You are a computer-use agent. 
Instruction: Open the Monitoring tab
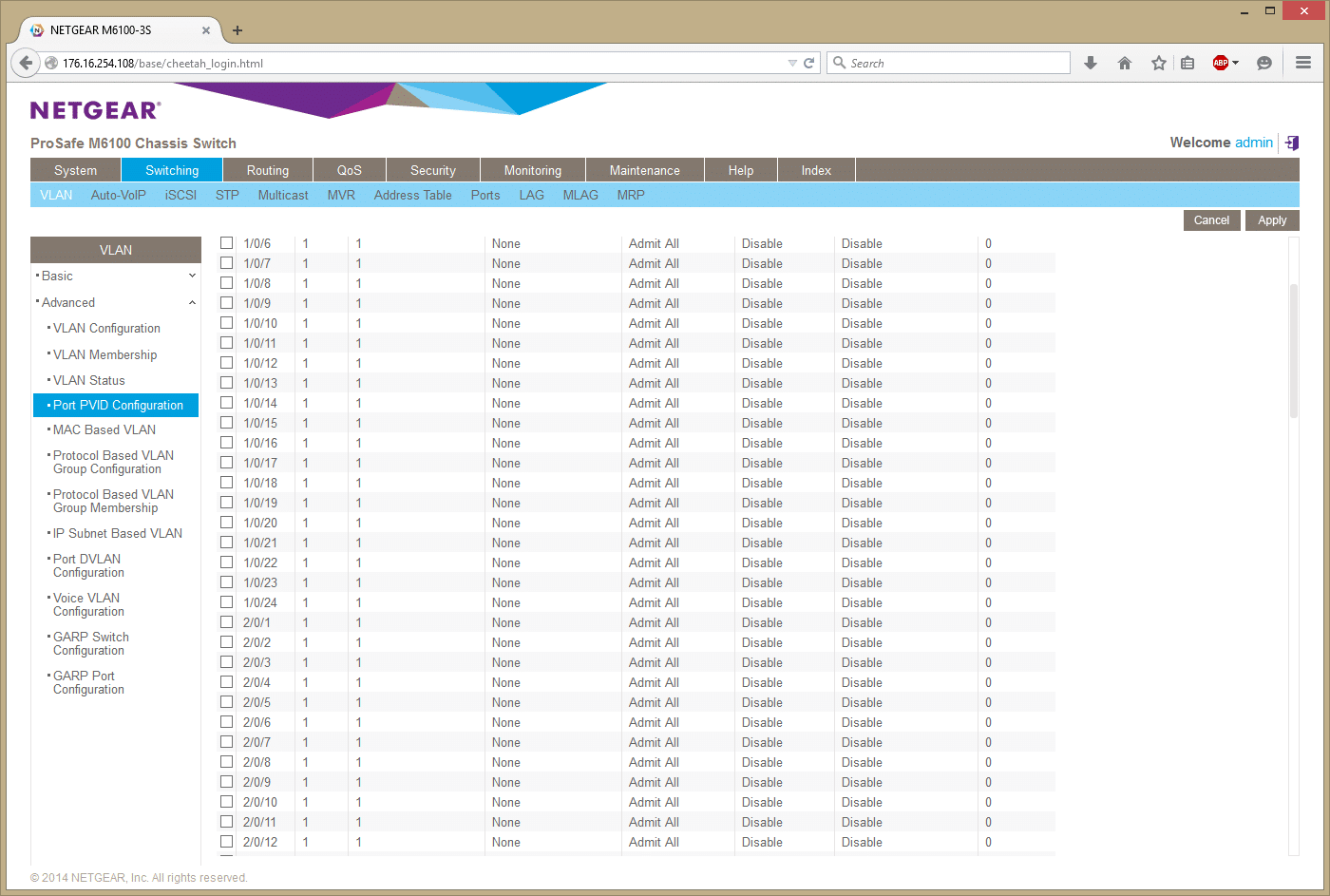(533, 170)
